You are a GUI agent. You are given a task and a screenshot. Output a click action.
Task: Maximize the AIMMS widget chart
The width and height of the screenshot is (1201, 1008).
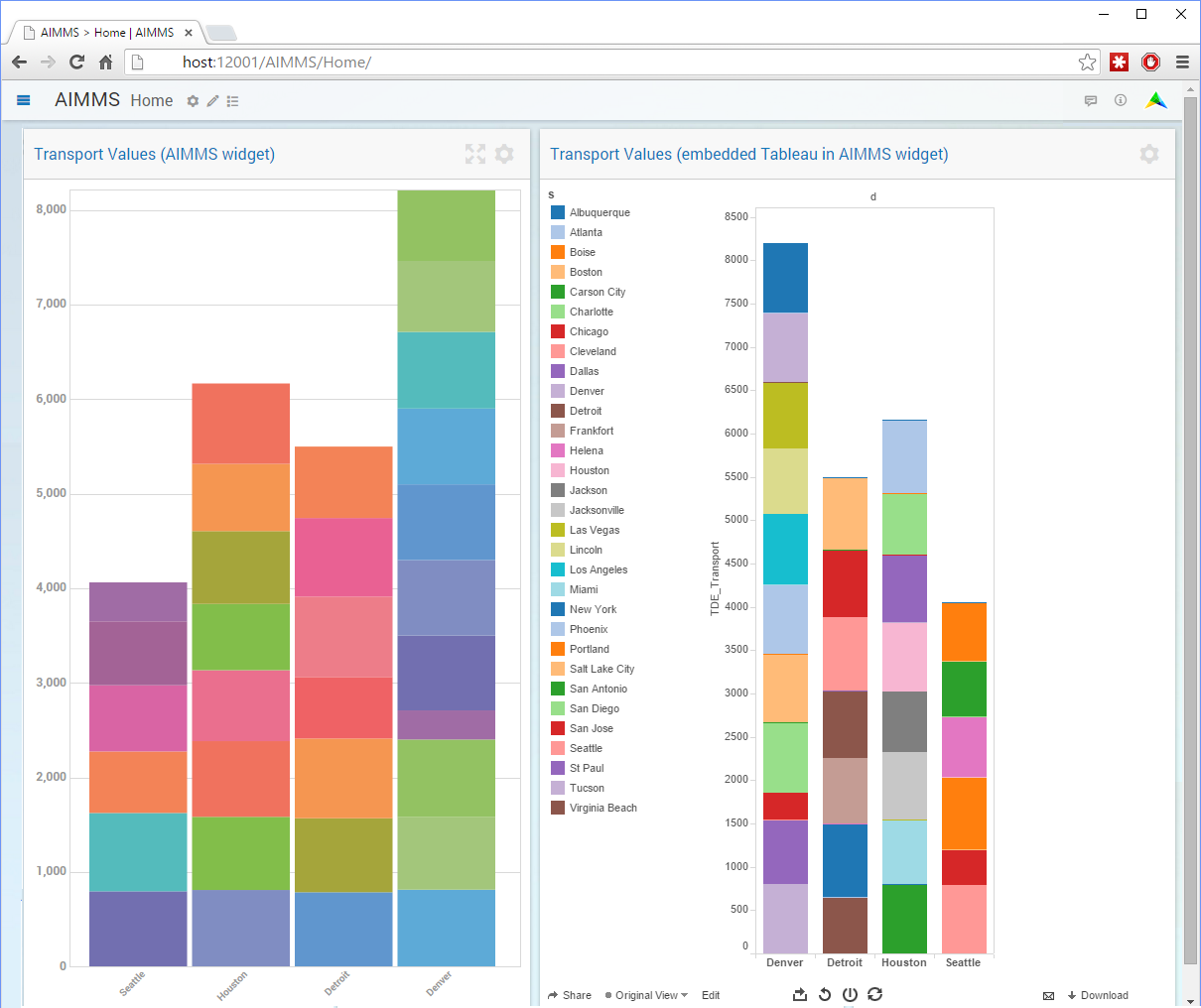(475, 154)
